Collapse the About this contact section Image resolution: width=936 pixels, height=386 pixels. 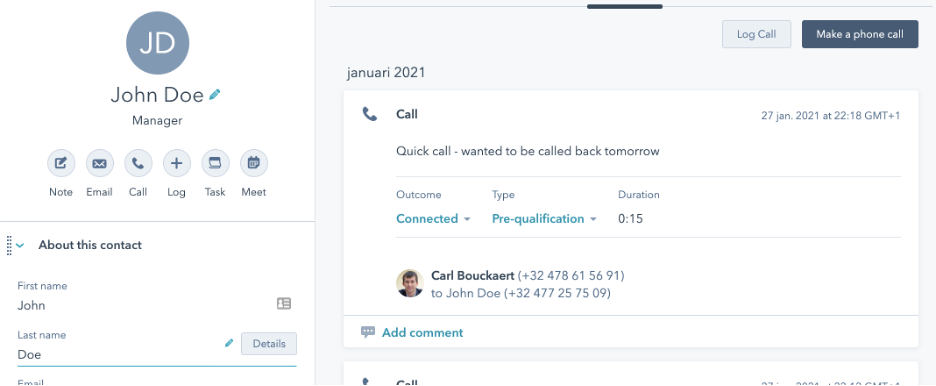(x=20, y=245)
